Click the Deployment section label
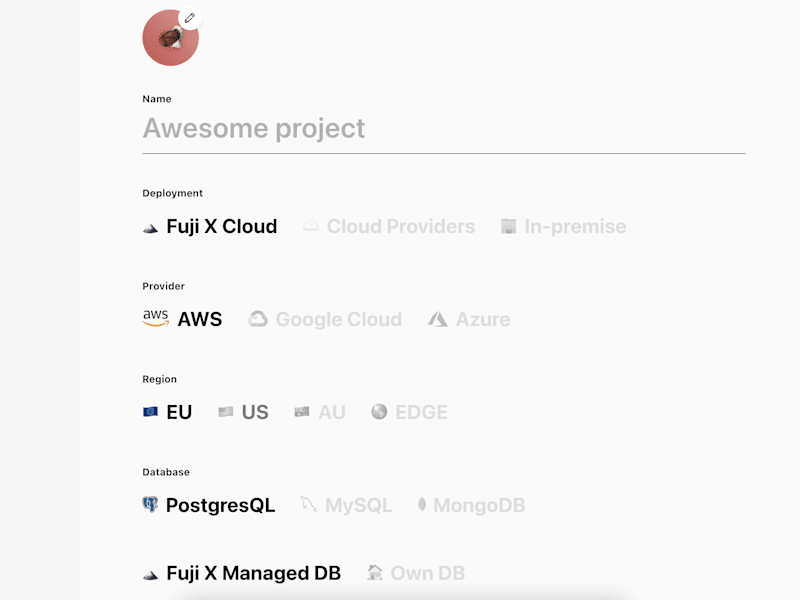This screenshot has height=600, width=800. click(x=172, y=193)
